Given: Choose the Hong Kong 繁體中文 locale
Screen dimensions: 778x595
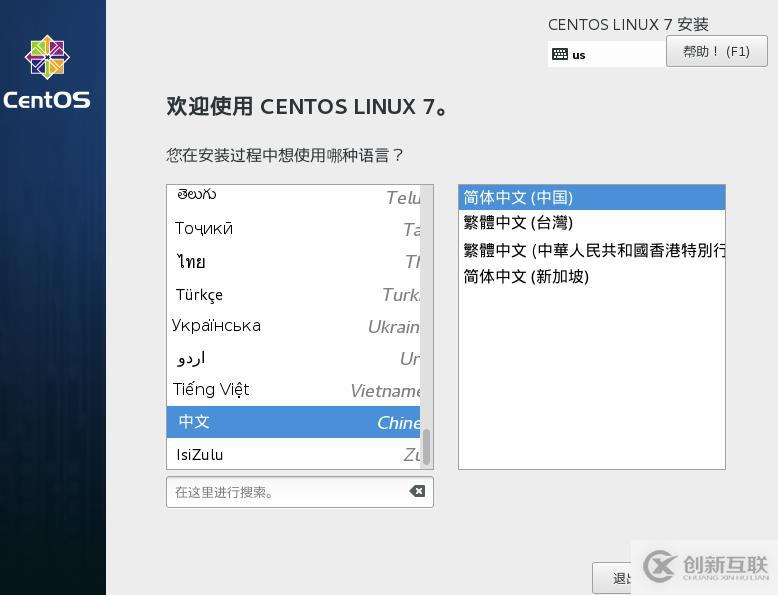Looking at the screenshot, I should [x=591, y=250].
